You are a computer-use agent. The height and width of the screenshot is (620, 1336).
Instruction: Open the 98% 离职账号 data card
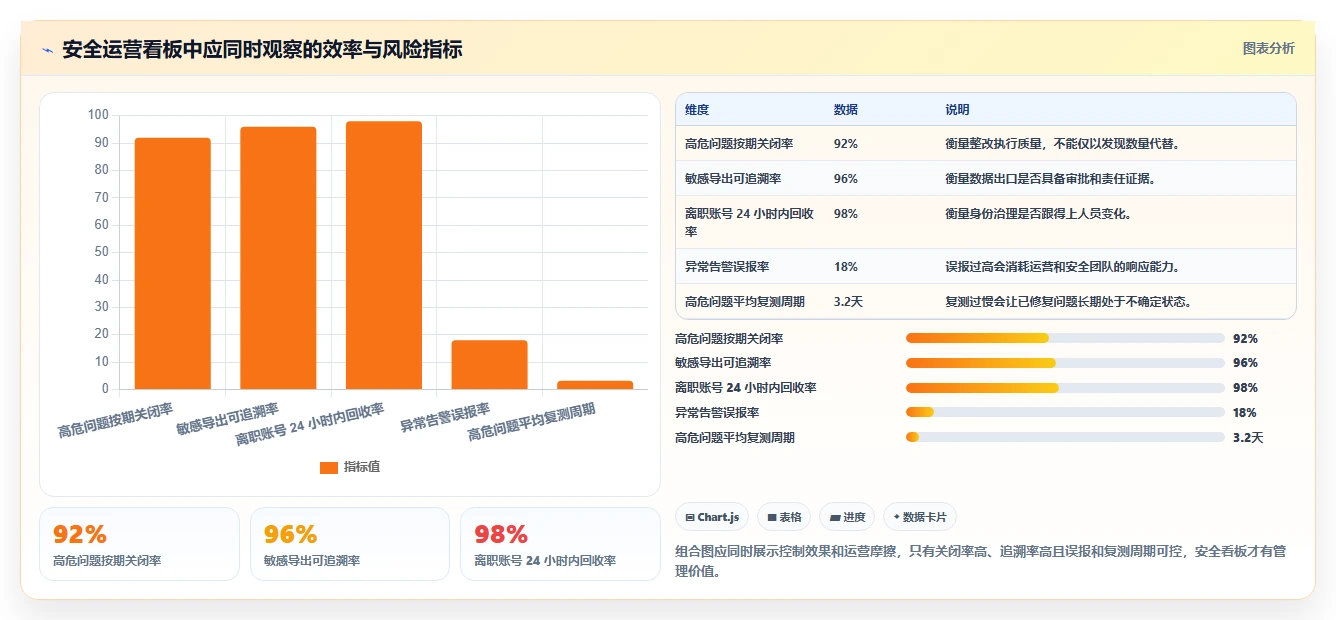[560, 544]
